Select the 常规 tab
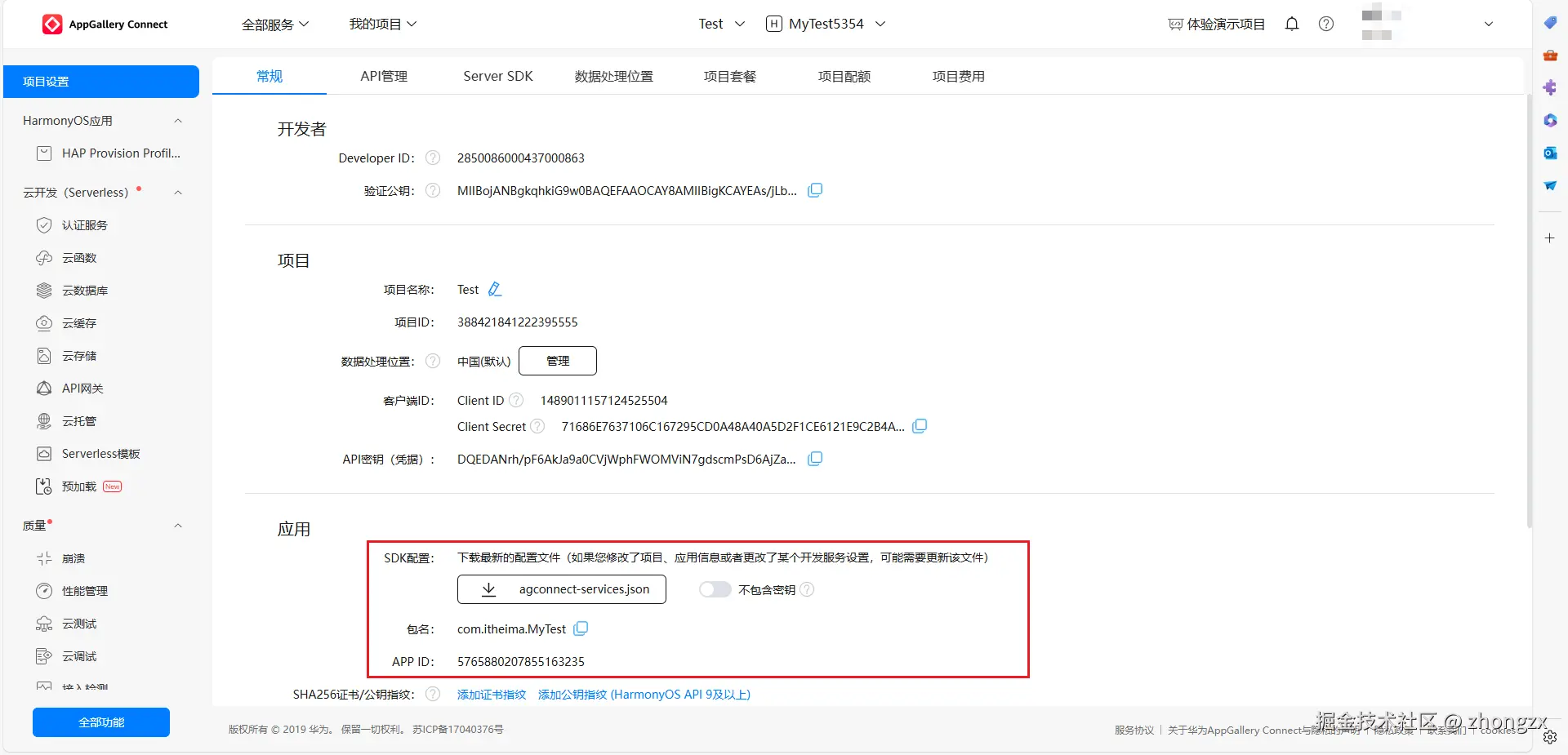Image resolution: width=1568 pixels, height=755 pixels. (269, 76)
